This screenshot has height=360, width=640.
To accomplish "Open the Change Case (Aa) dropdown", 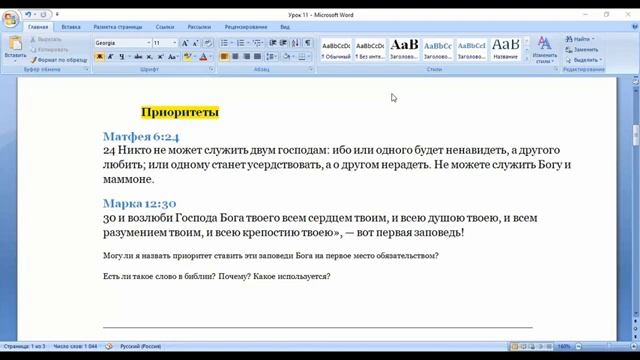I will [173, 57].
